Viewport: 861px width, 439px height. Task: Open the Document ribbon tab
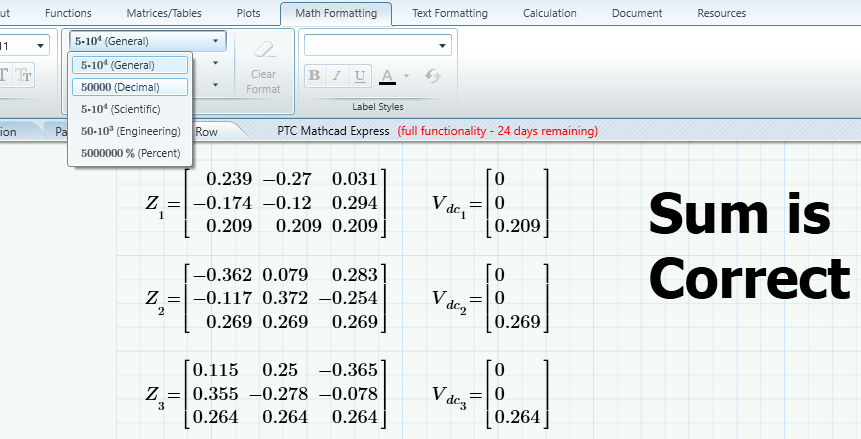pos(637,13)
